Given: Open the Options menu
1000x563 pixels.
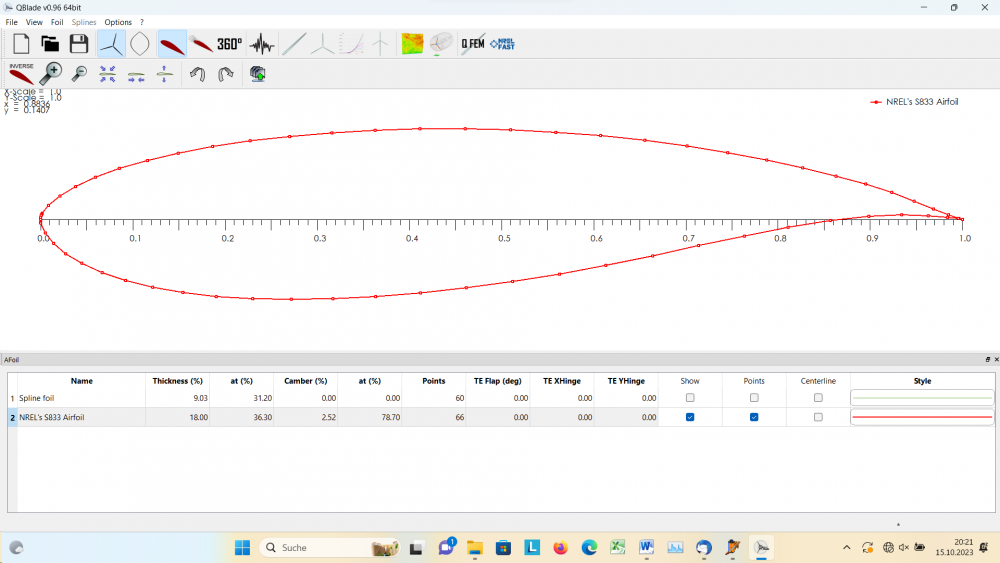Looking at the screenshot, I should click(118, 22).
